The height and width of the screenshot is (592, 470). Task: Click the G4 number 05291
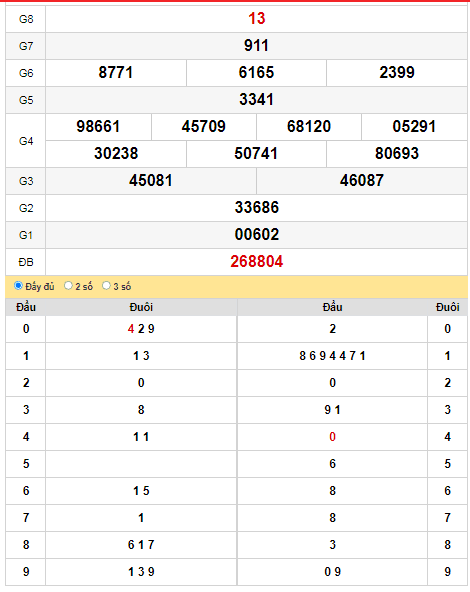[x=414, y=126]
